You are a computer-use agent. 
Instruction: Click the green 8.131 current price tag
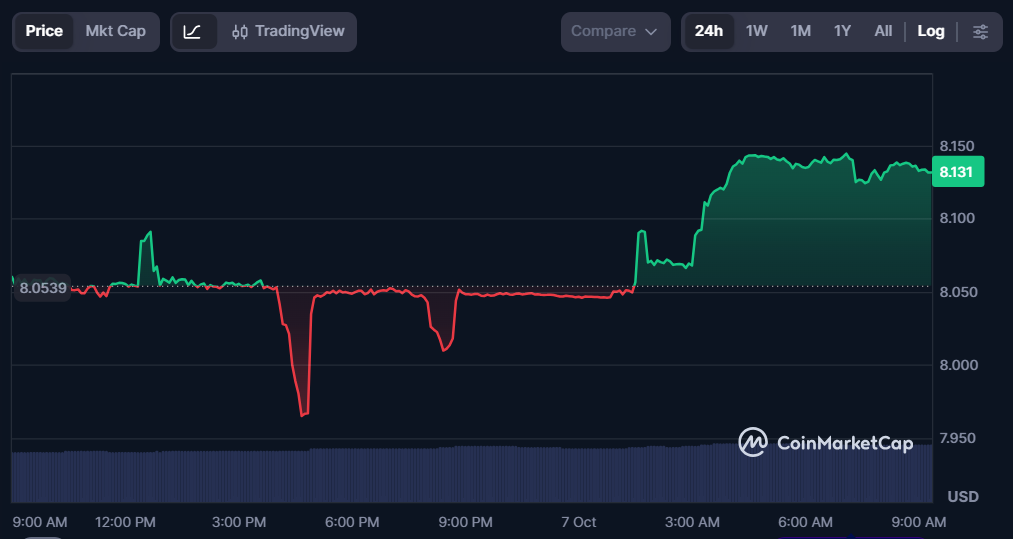(958, 172)
